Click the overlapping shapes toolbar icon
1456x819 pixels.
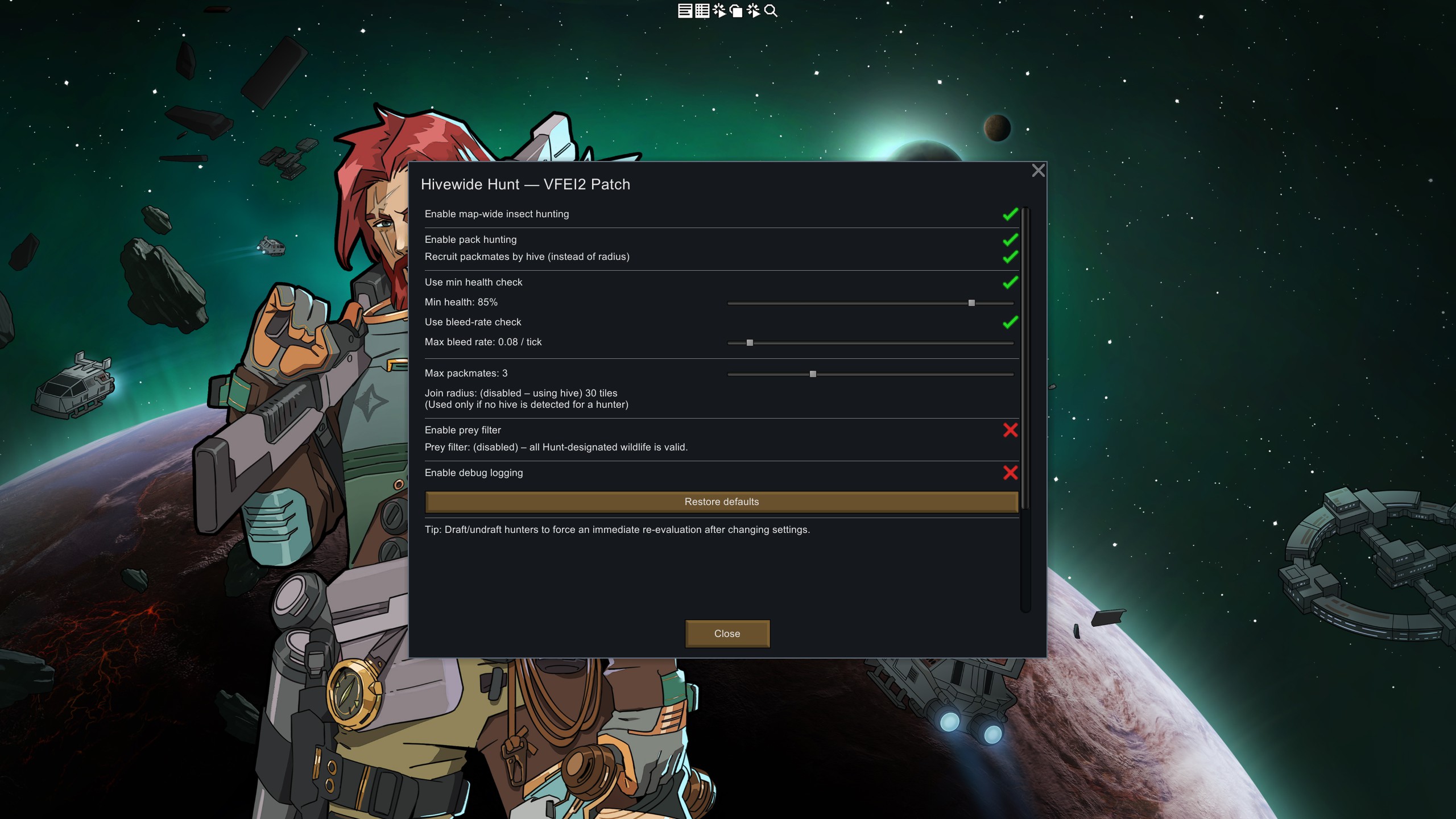click(736, 11)
